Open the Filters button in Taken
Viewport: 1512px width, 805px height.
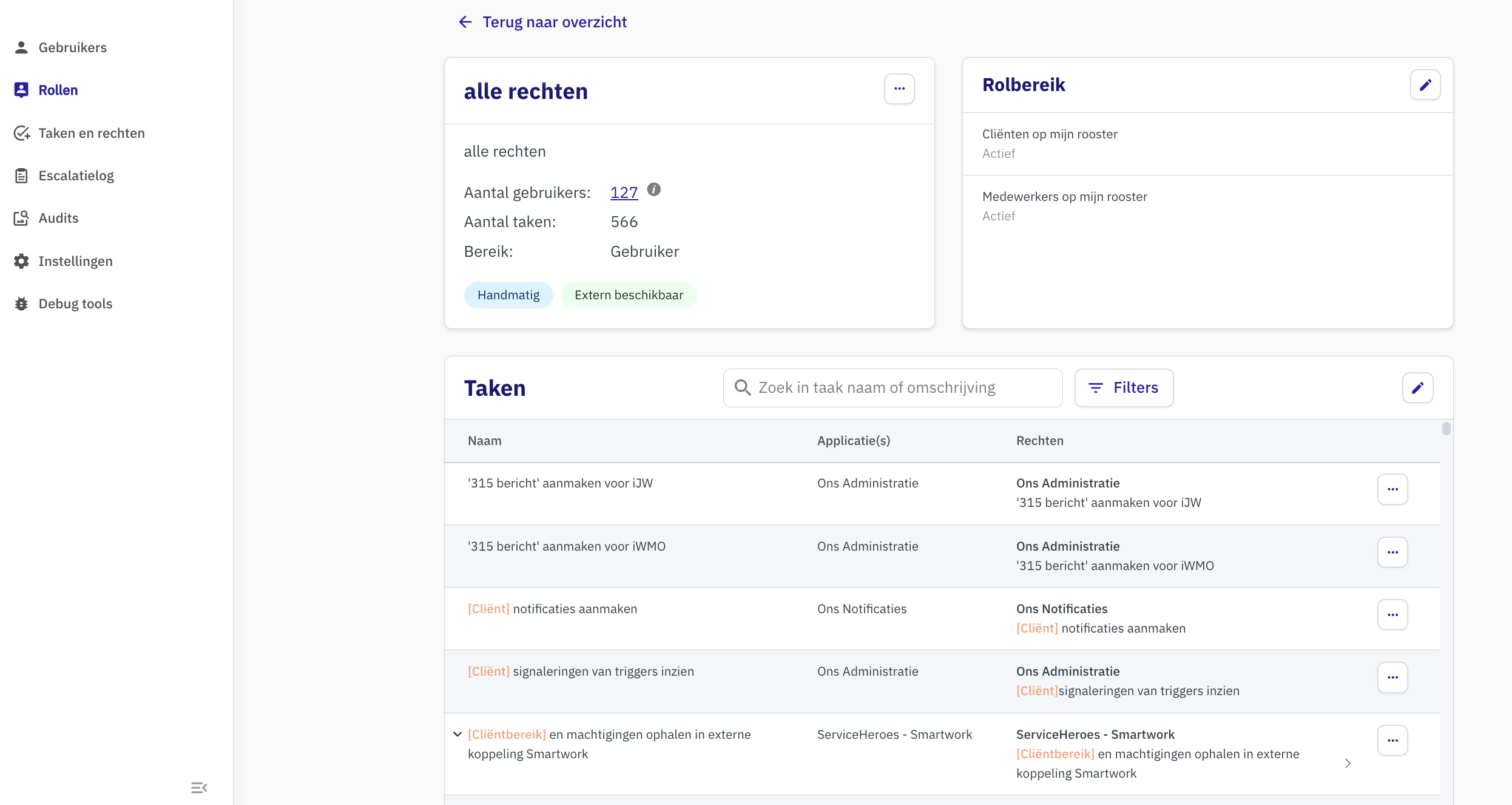coord(1124,388)
